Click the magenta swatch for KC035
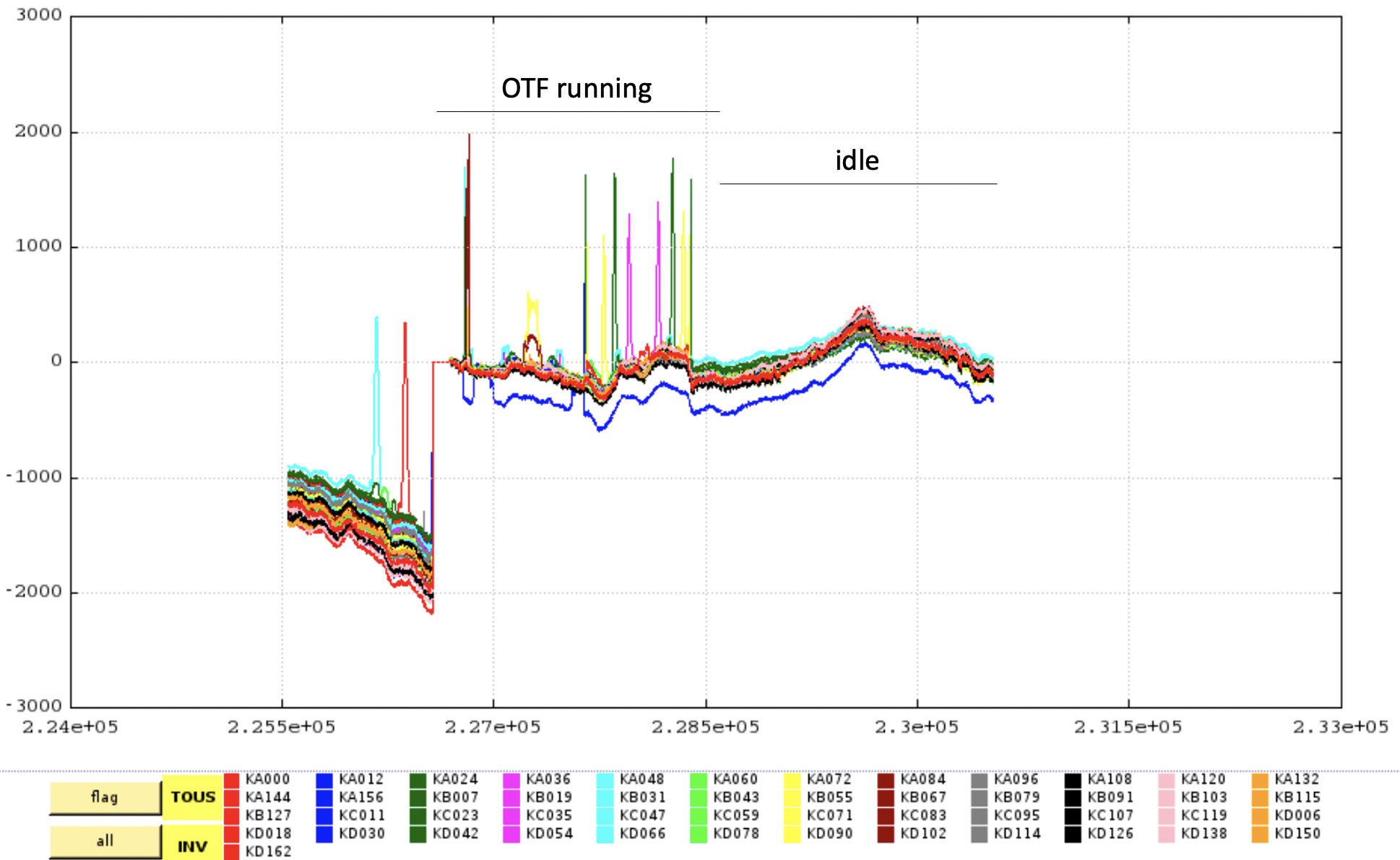This screenshot has height=860, width=1400. coord(511,816)
